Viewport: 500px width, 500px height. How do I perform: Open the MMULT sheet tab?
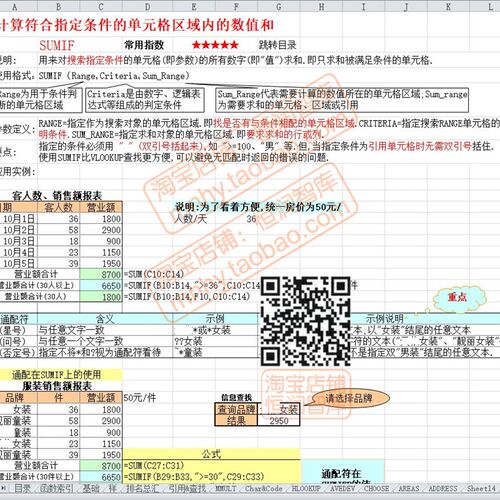(x=226, y=489)
